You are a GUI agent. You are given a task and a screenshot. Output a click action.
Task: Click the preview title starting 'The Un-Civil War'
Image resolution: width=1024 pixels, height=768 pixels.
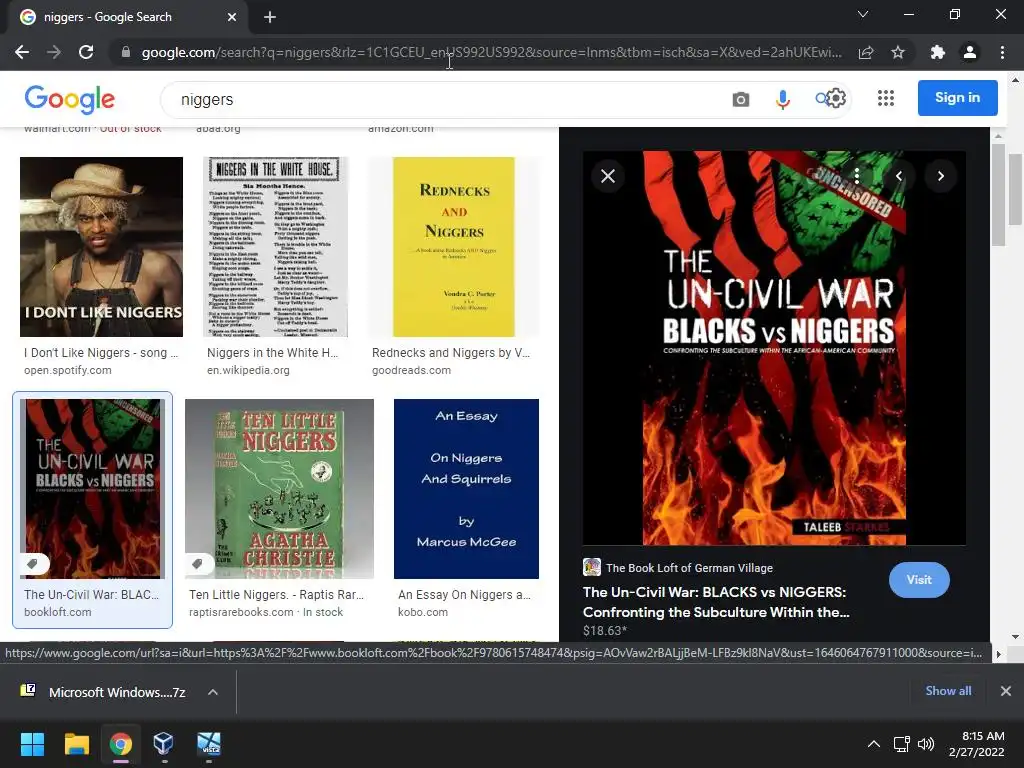pos(716,602)
